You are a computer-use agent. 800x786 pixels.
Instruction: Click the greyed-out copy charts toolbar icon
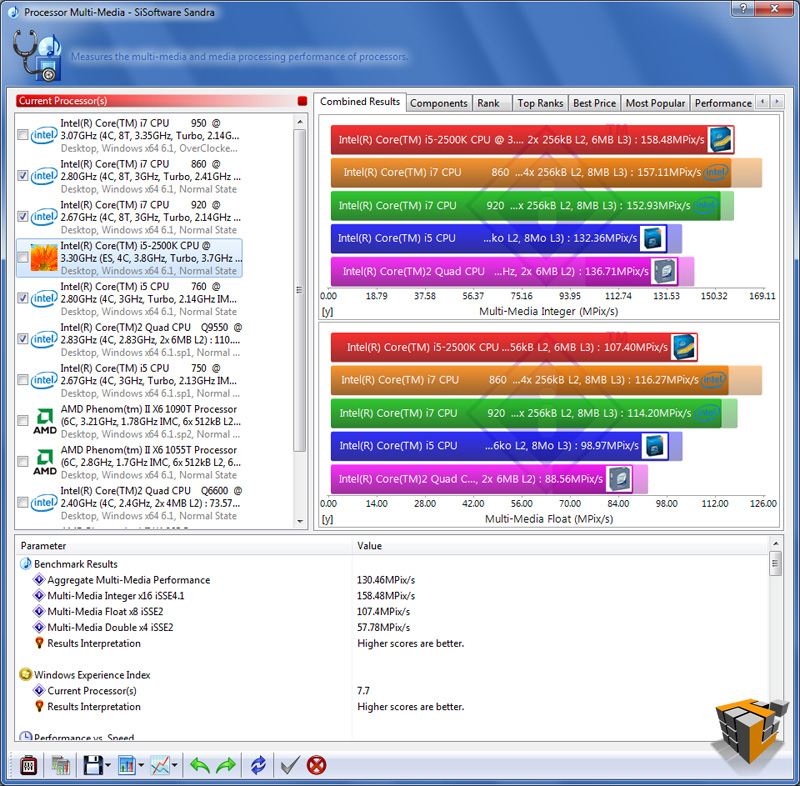tap(60, 765)
